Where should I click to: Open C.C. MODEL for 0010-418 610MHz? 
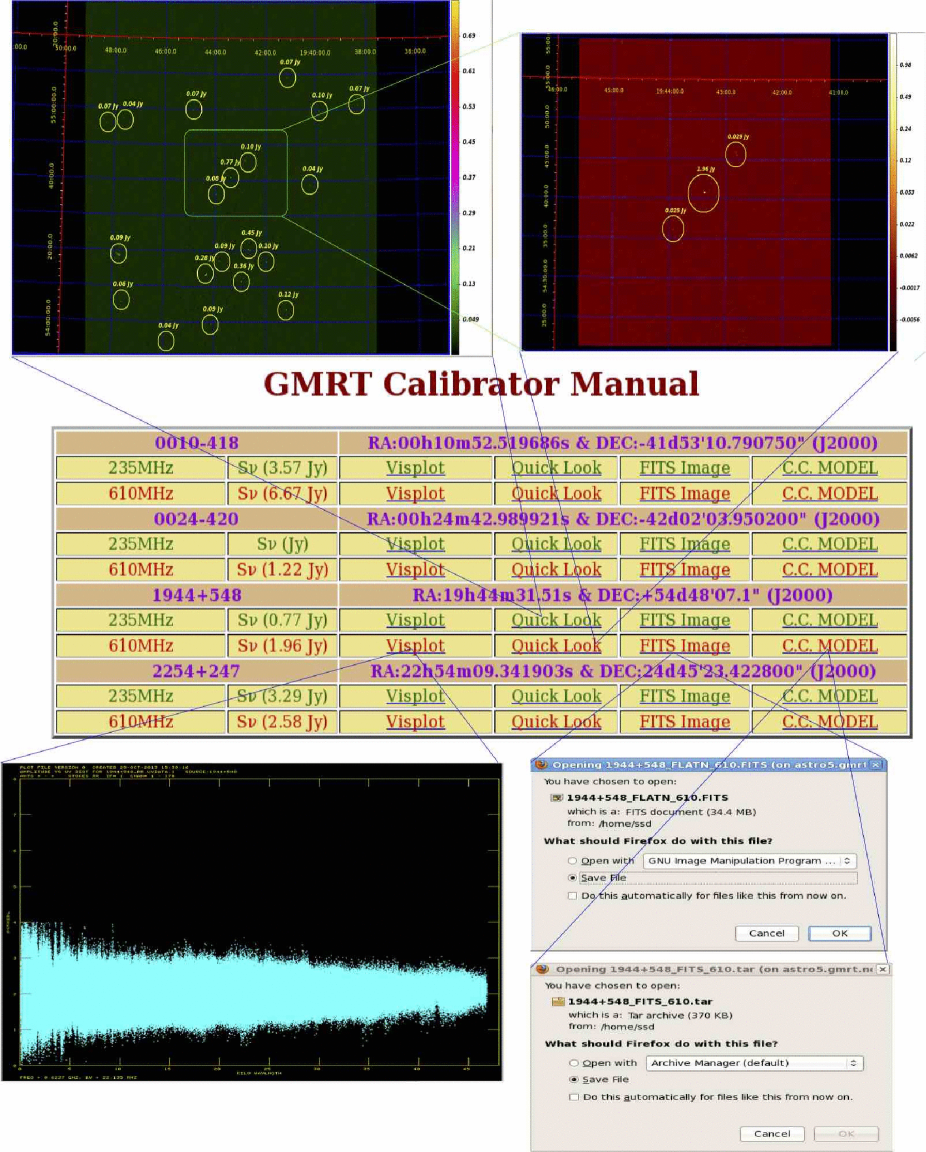click(830, 494)
